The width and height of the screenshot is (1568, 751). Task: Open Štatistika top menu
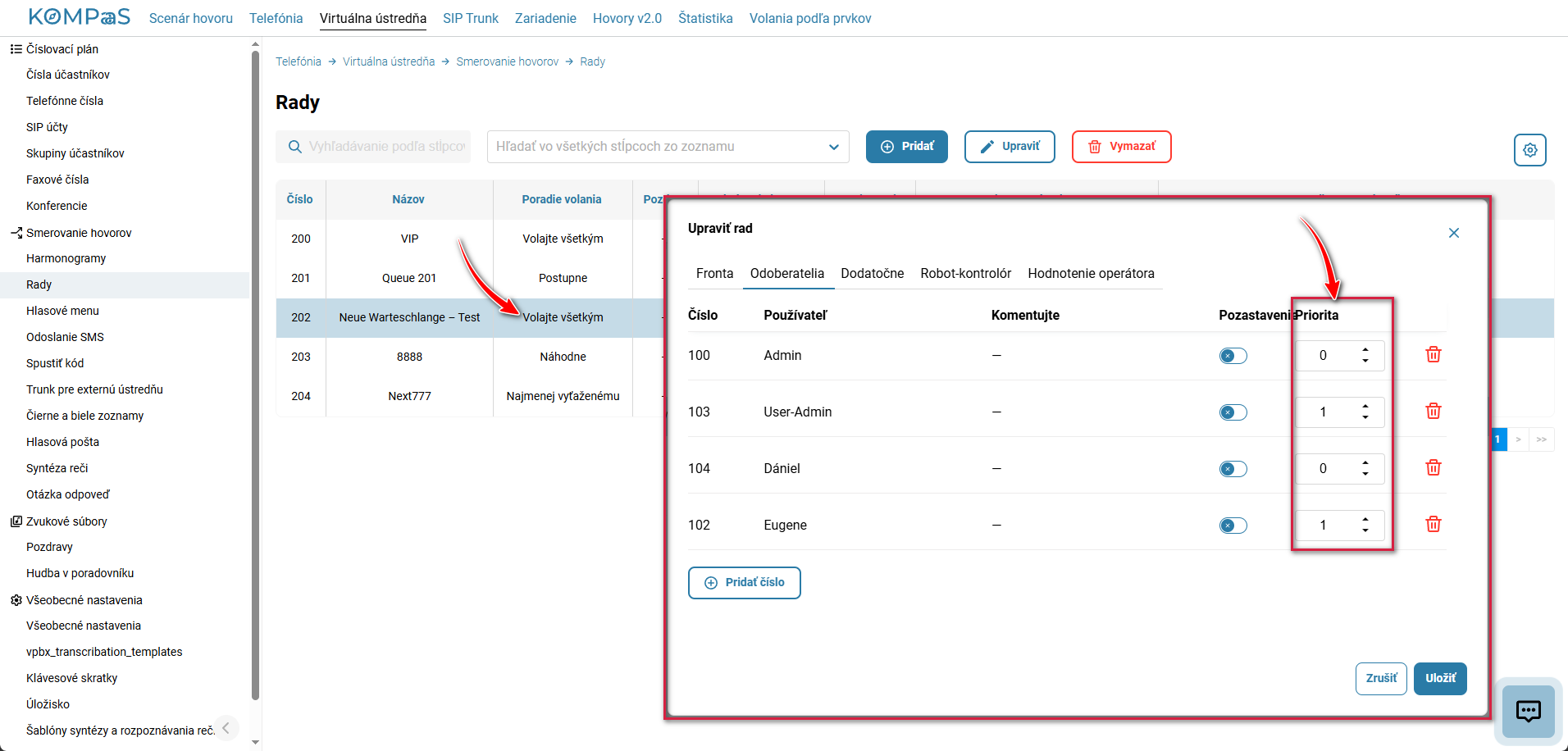pos(705,18)
